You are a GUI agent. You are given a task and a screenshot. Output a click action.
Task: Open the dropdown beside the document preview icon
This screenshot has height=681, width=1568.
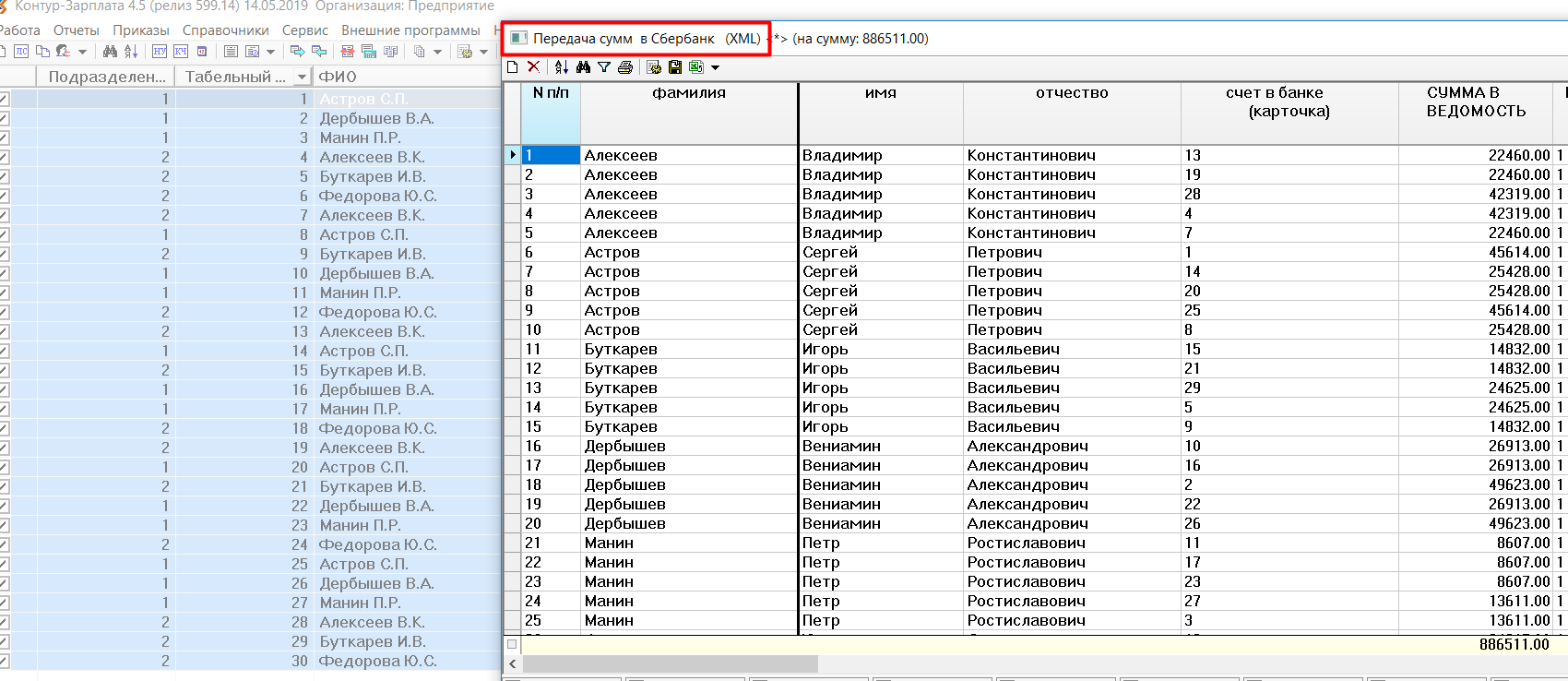click(270, 52)
